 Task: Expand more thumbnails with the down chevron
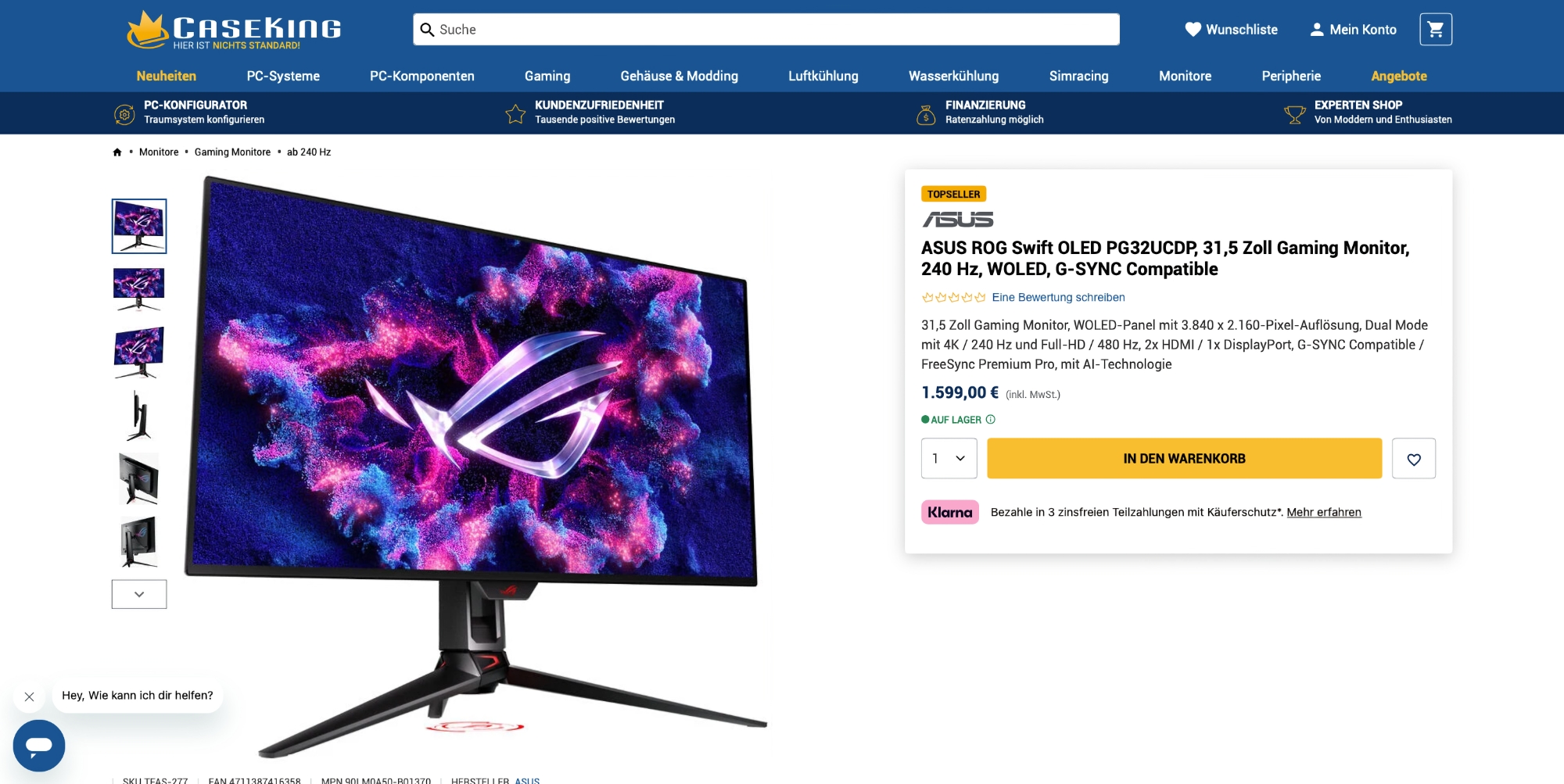pos(139,594)
